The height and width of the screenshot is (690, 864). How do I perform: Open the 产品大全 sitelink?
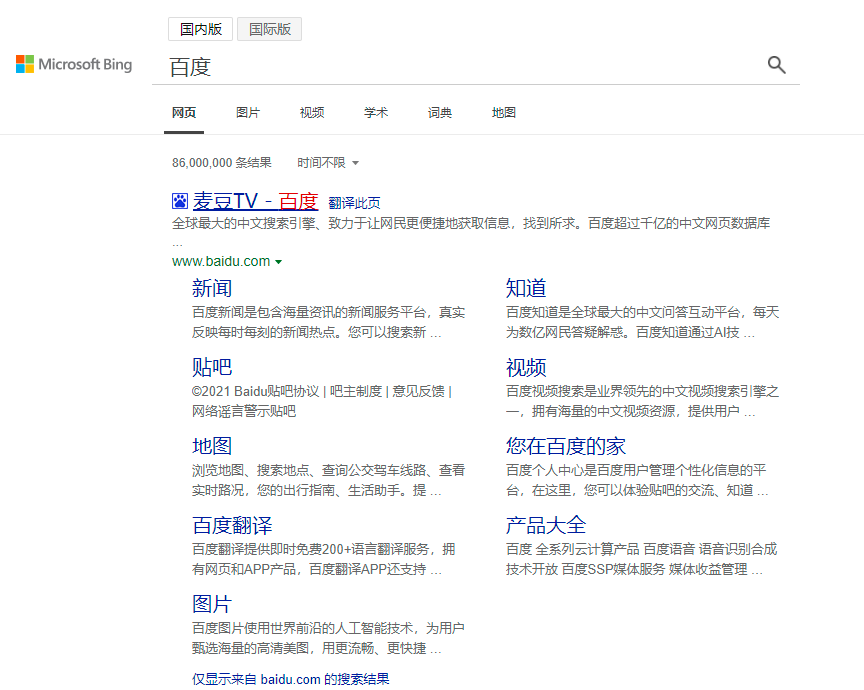(546, 525)
